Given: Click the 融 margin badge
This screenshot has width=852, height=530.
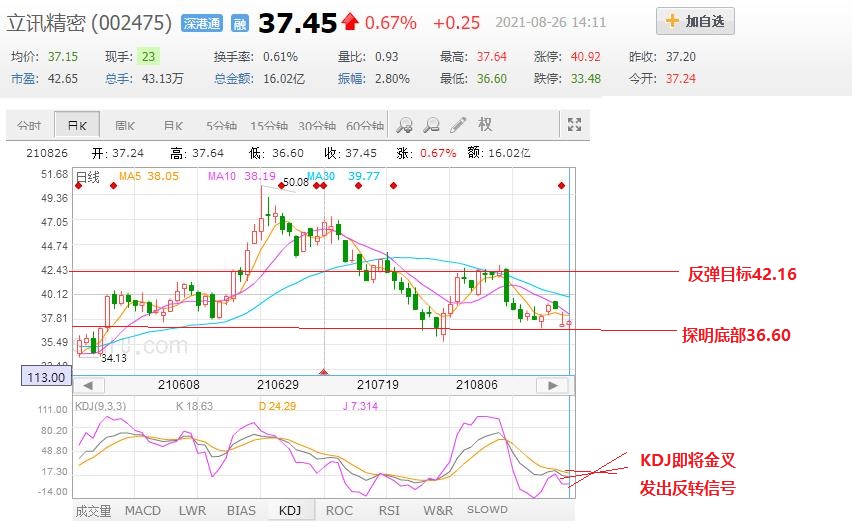Looking at the screenshot, I should 240,23.
